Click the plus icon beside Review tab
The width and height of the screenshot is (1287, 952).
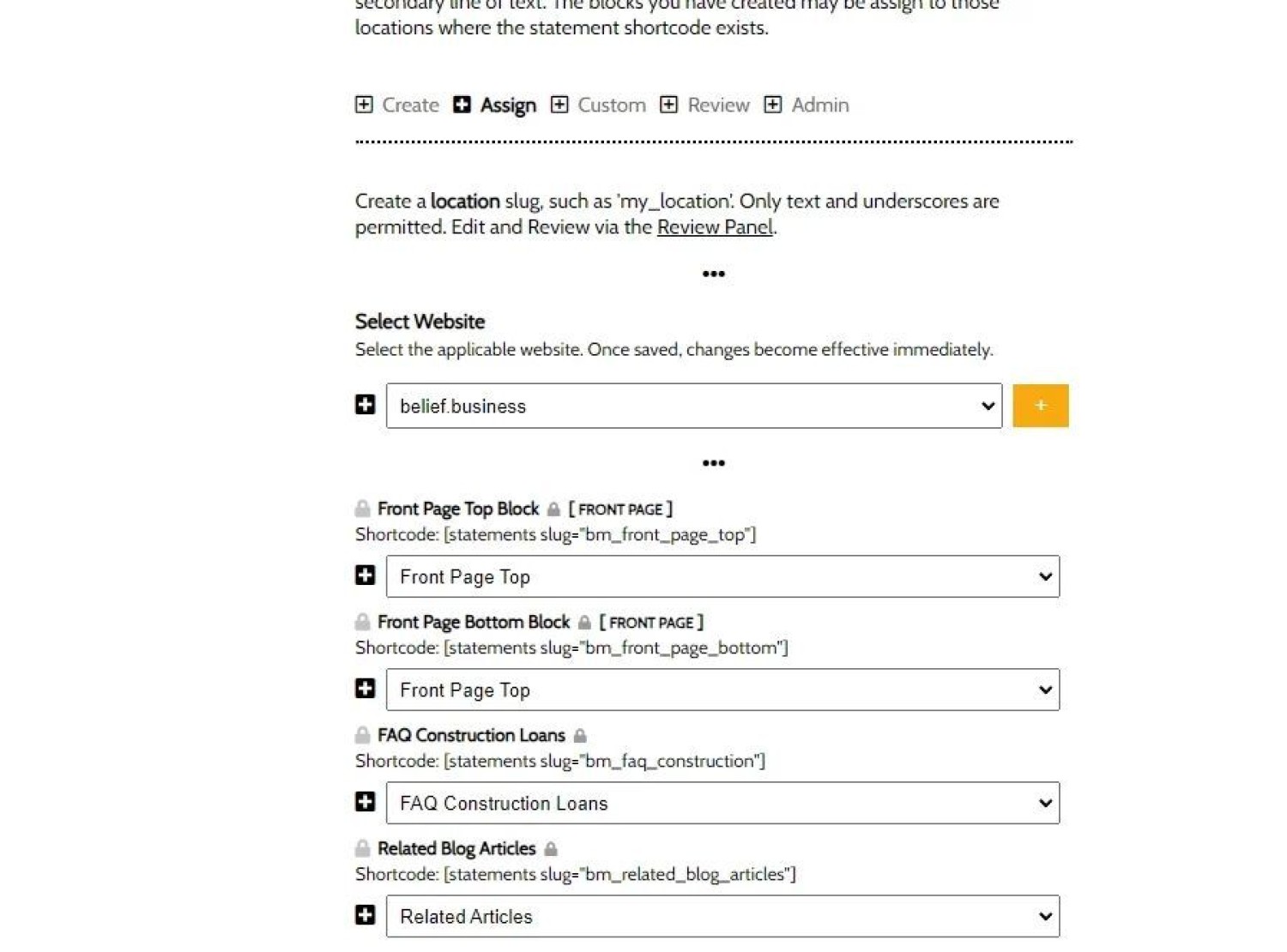click(x=668, y=105)
